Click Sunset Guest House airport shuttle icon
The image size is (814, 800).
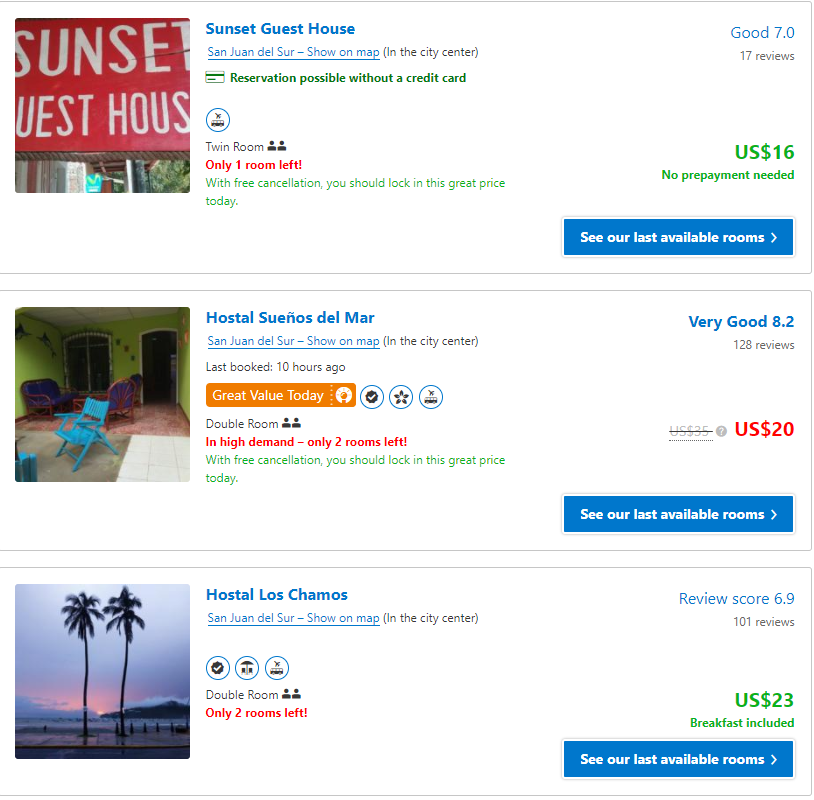click(218, 120)
